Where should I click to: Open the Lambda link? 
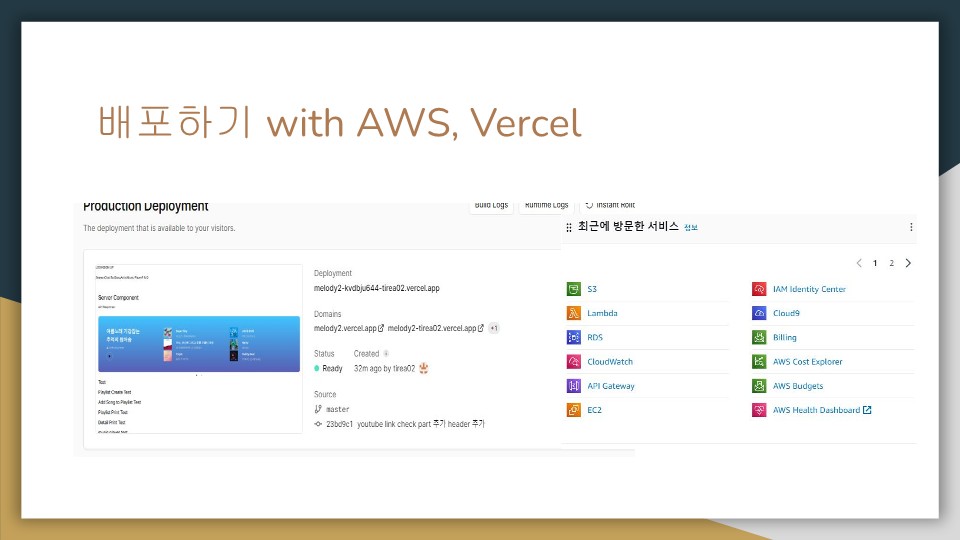pos(602,313)
